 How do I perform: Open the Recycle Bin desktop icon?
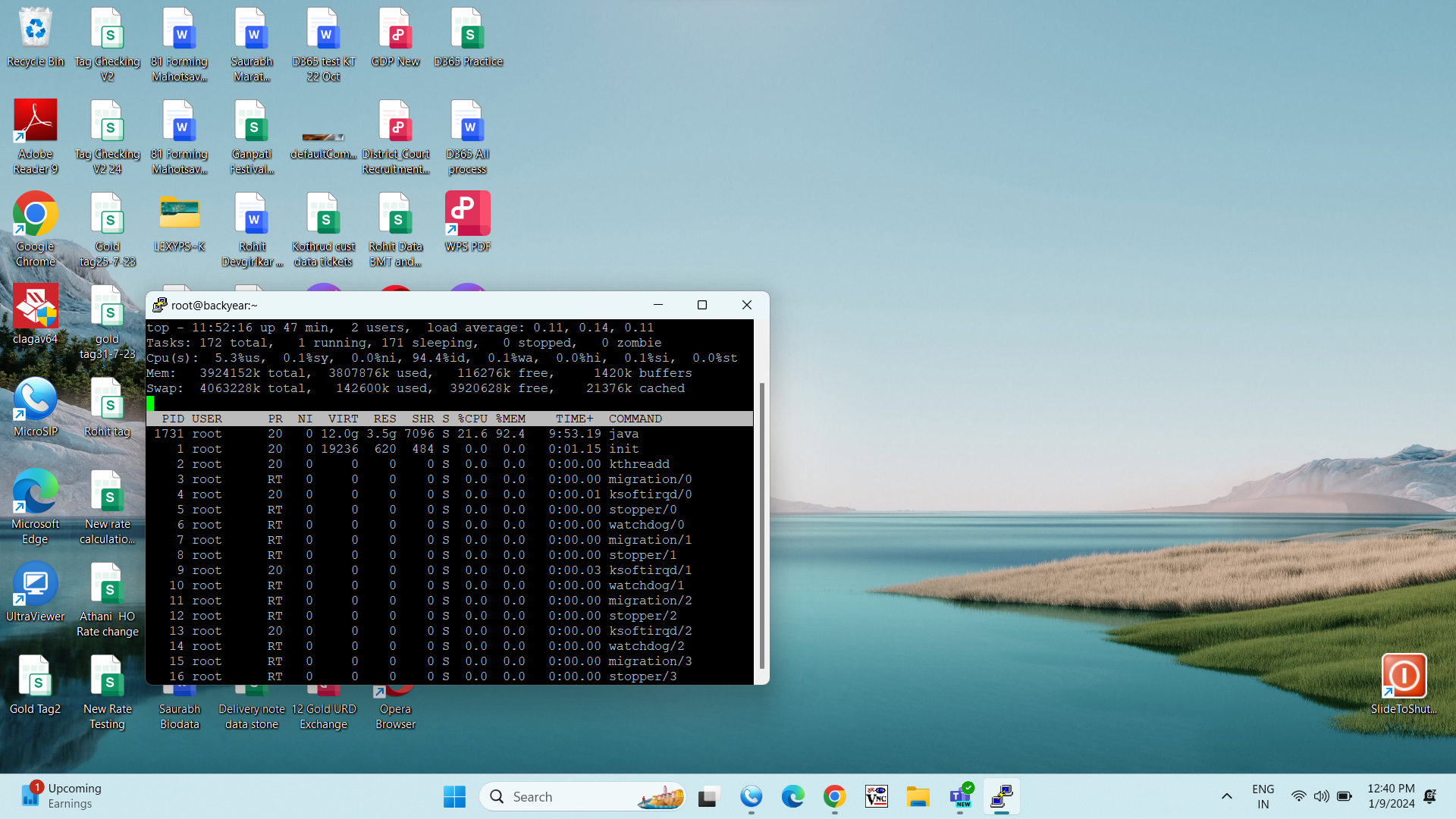(x=36, y=38)
